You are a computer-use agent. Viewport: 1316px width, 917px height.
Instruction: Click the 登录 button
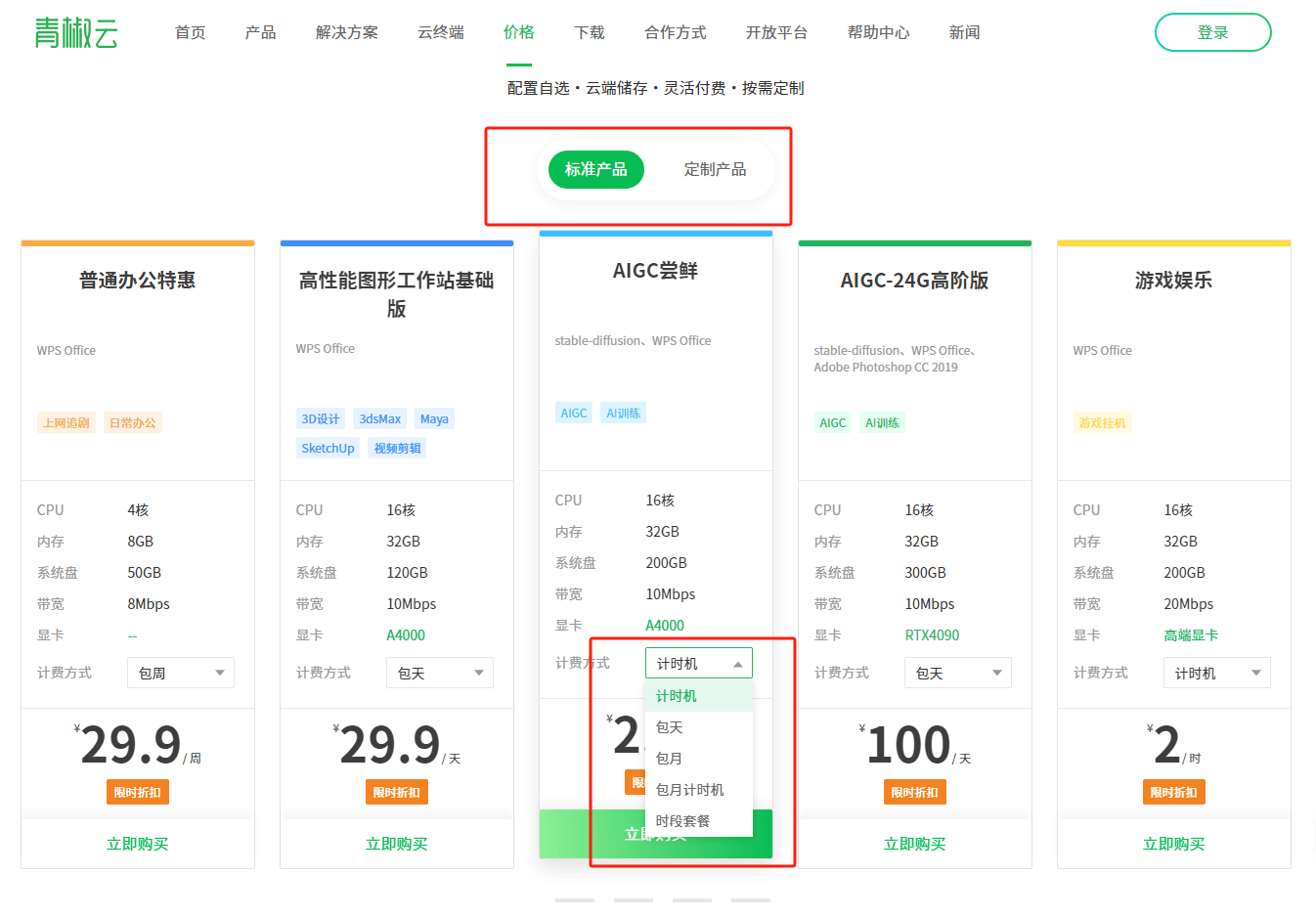pos(1213,32)
